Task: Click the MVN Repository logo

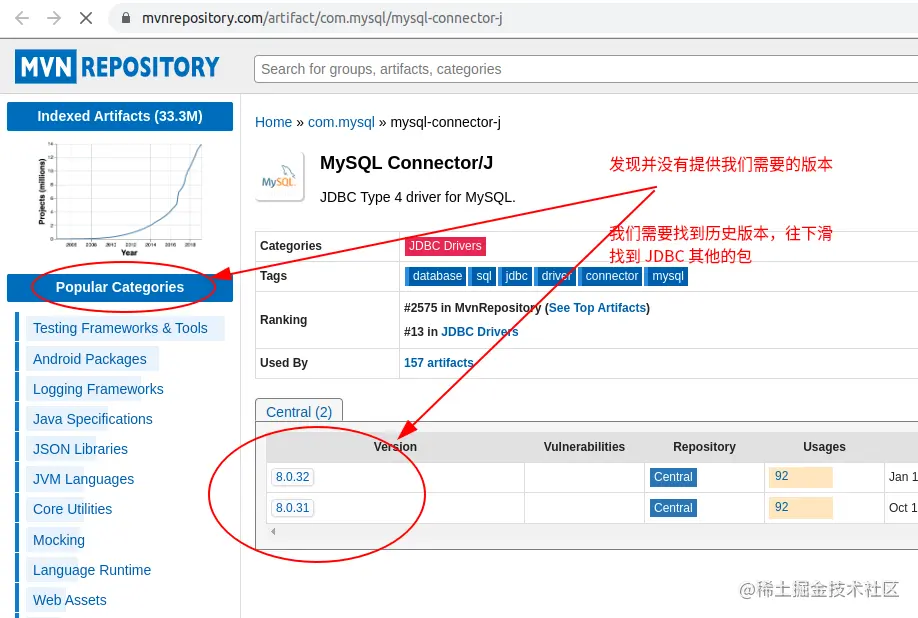Action: (x=117, y=66)
